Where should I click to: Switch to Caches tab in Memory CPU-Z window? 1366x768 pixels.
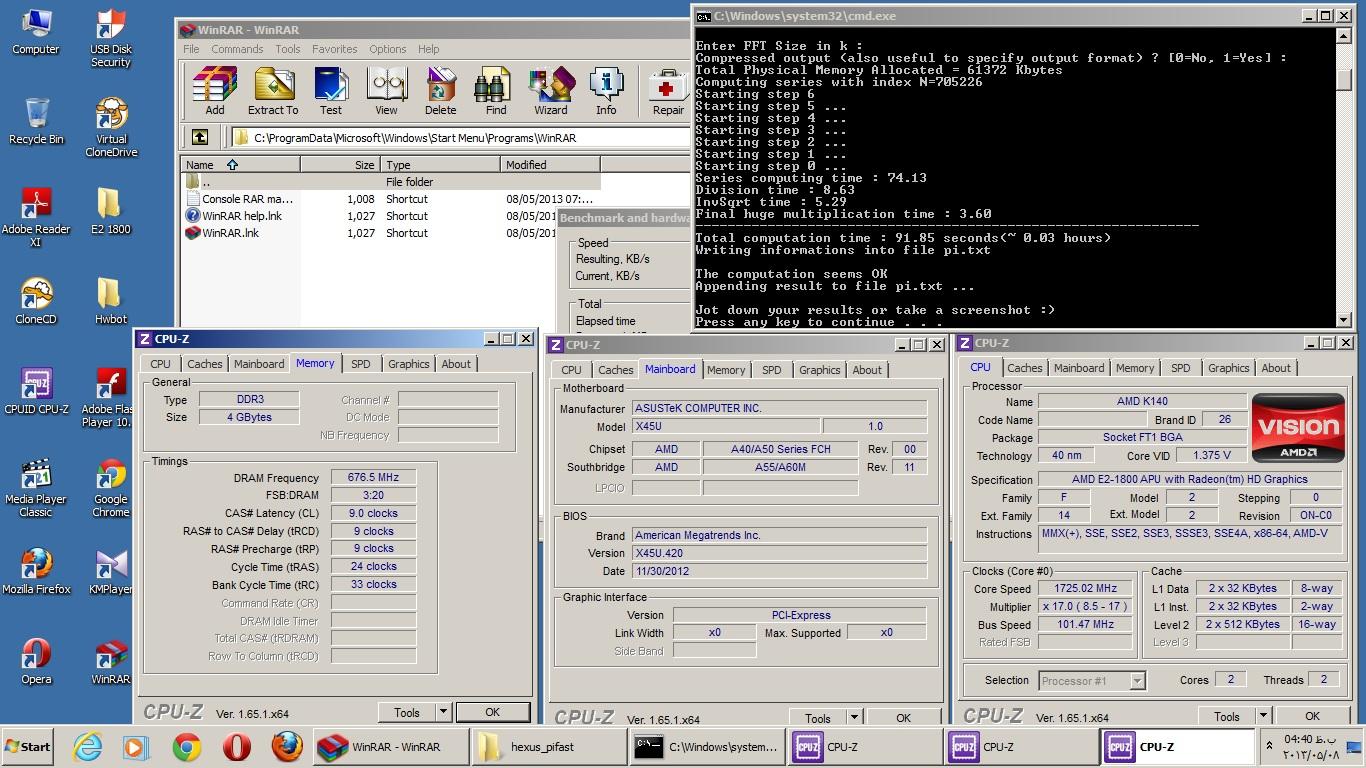point(205,364)
